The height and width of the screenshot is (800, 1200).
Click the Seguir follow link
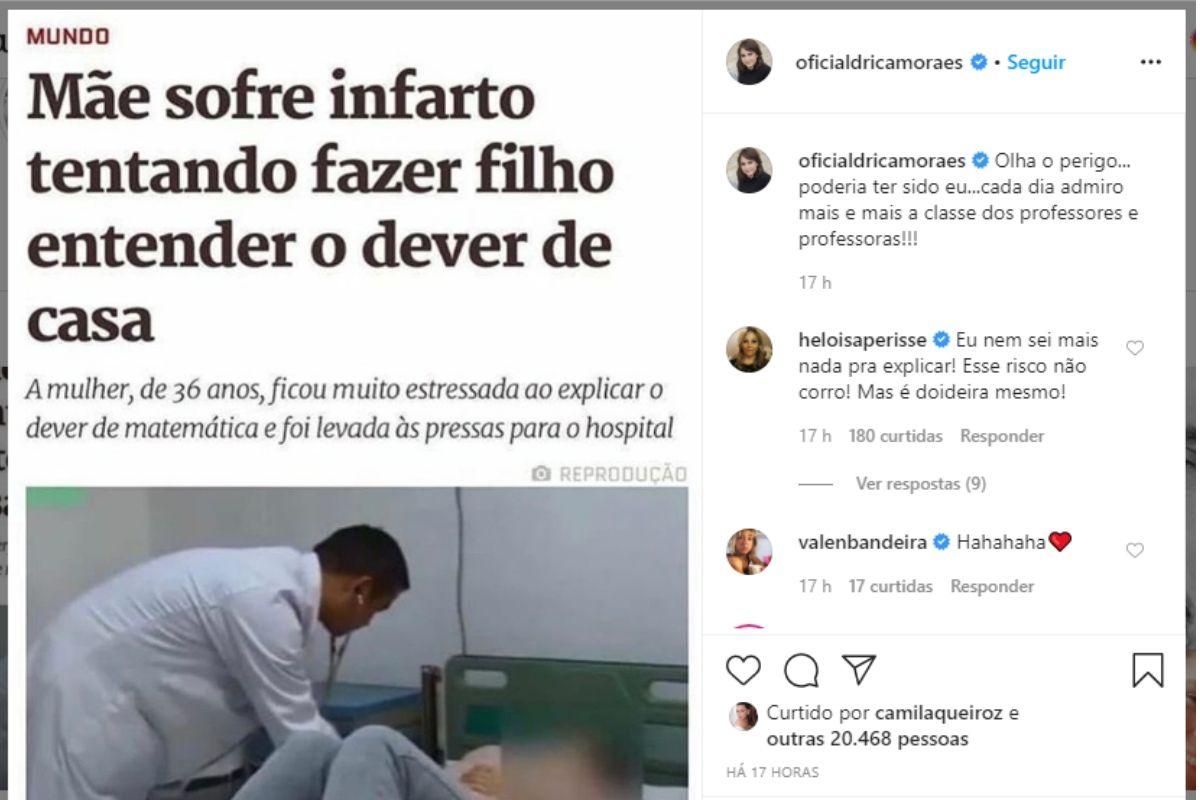pyautogui.click(x=1036, y=62)
